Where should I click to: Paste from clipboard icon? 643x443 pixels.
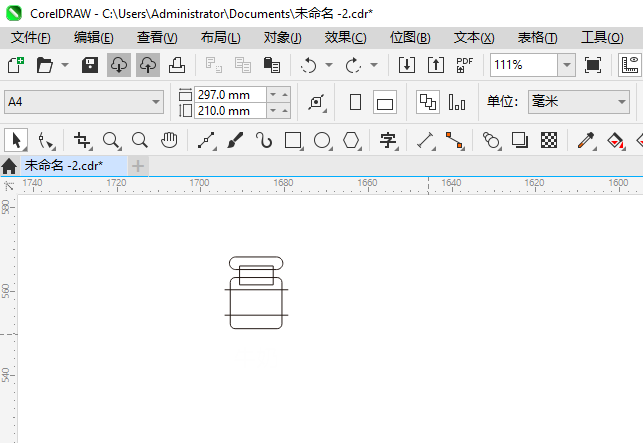[x=271, y=65]
